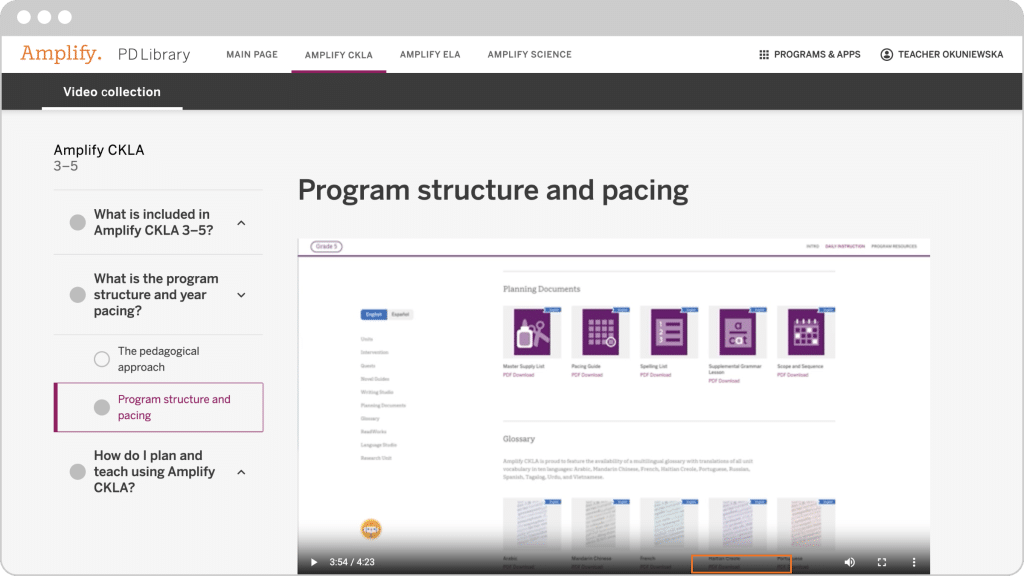Enter fullscreen video mode
Screen dimensions: 1024x576
point(882,562)
